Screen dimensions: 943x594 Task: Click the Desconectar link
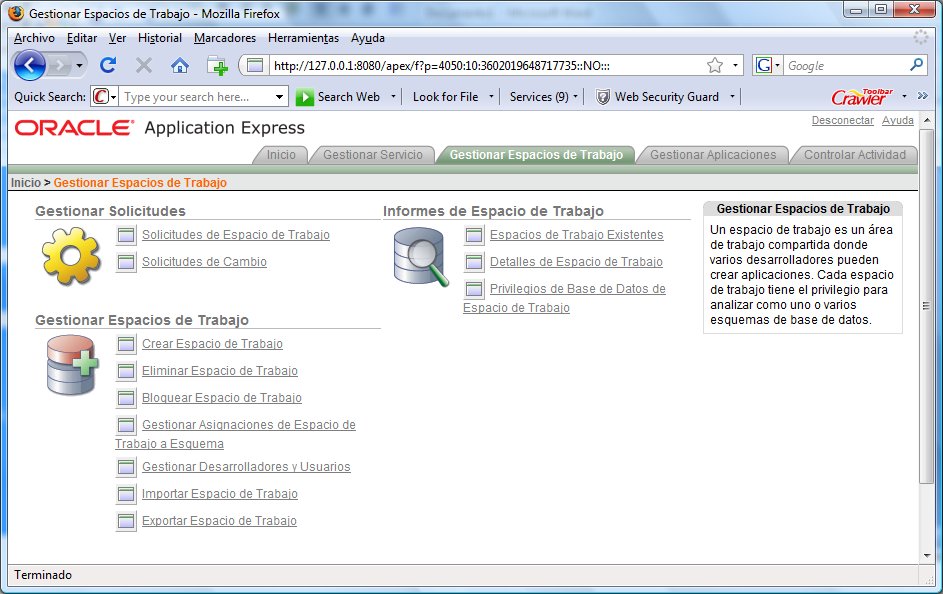[x=843, y=120]
